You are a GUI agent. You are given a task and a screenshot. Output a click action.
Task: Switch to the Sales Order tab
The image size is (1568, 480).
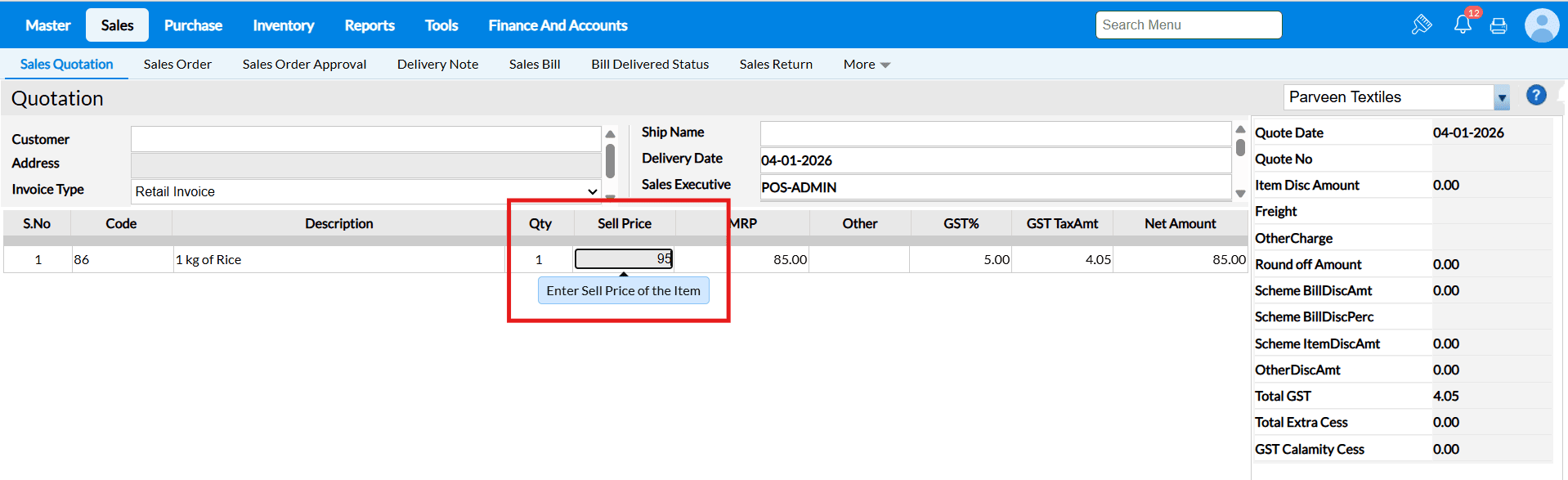coord(177,65)
